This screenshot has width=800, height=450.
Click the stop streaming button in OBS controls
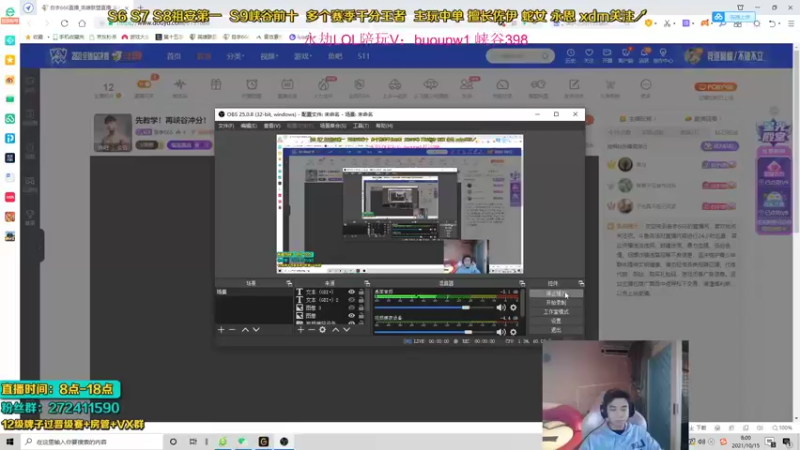coord(556,293)
